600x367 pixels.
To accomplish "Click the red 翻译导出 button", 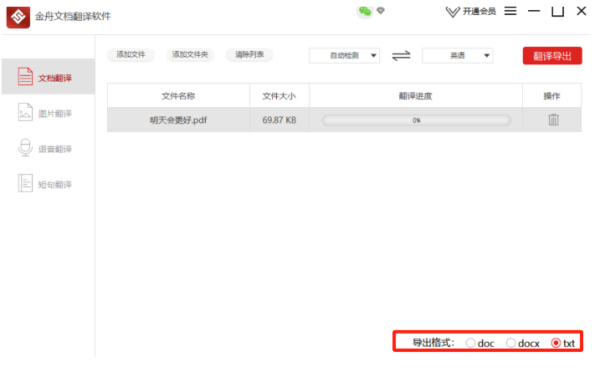I will (x=552, y=56).
